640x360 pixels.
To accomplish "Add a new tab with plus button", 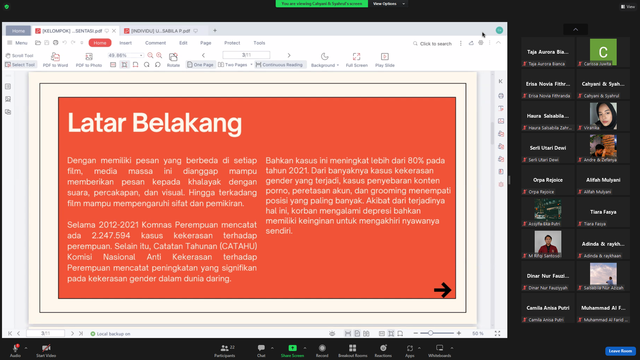I will 215,31.
